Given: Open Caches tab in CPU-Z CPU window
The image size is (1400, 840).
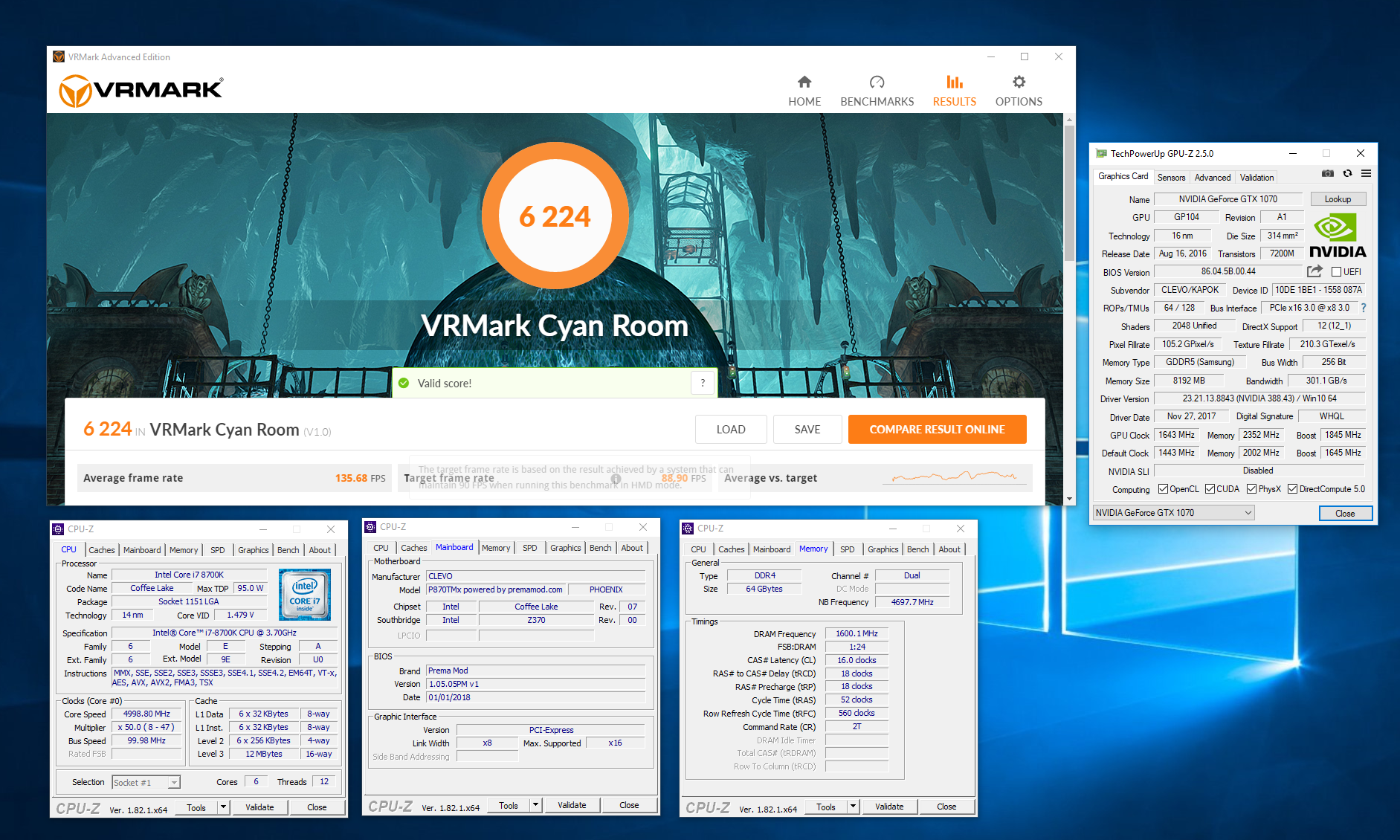Looking at the screenshot, I should (x=102, y=550).
